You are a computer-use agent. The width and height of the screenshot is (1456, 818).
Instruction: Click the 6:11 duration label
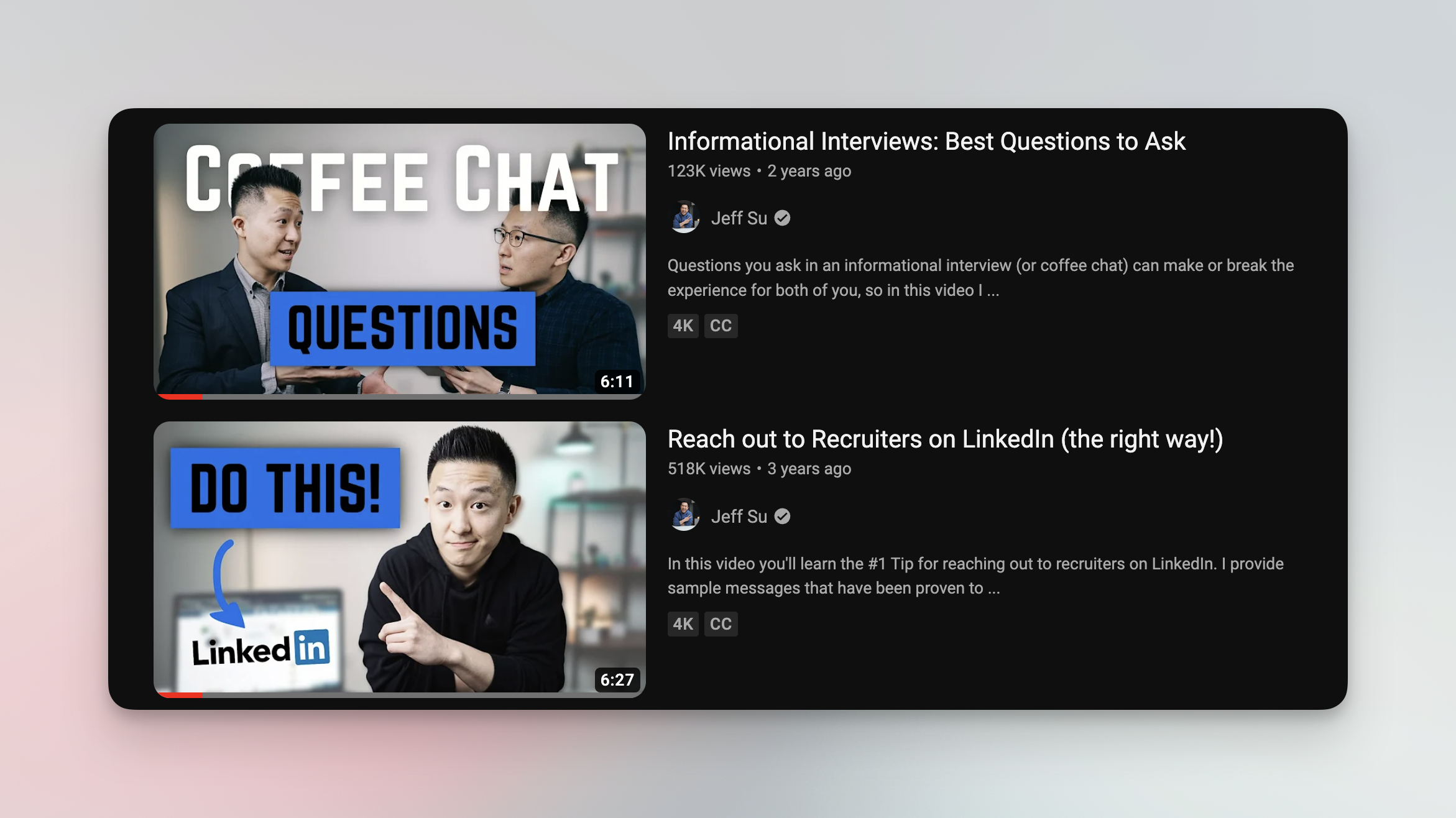point(617,382)
